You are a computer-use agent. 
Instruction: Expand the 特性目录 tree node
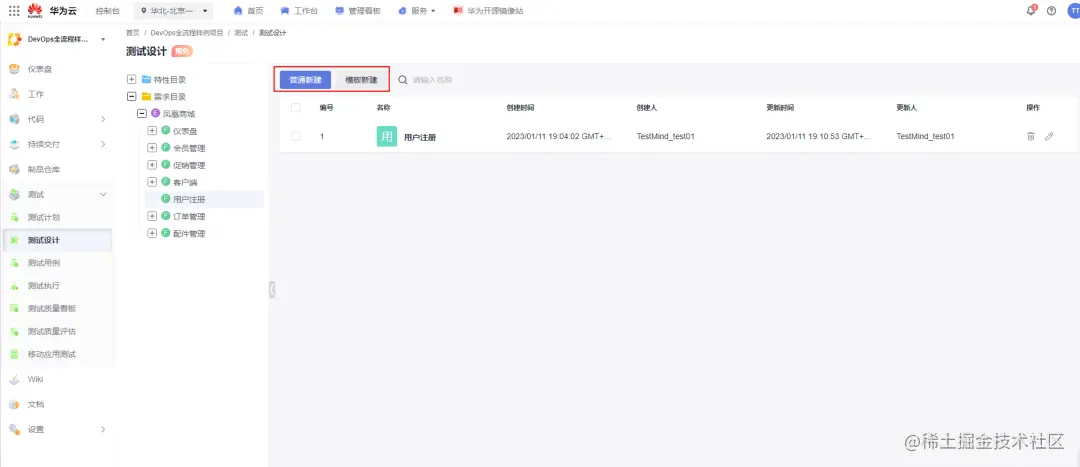[x=132, y=79]
